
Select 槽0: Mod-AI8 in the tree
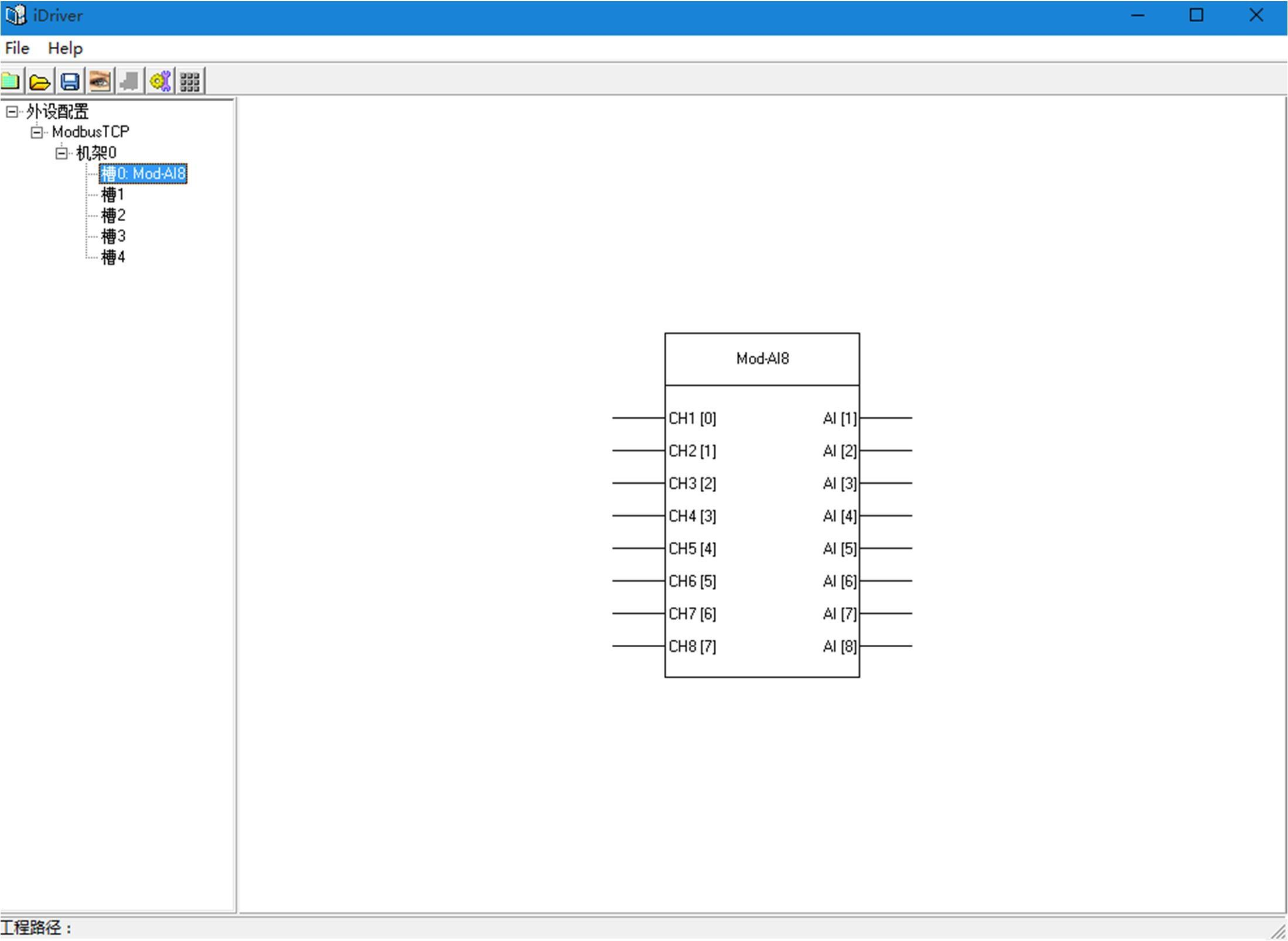(x=143, y=174)
